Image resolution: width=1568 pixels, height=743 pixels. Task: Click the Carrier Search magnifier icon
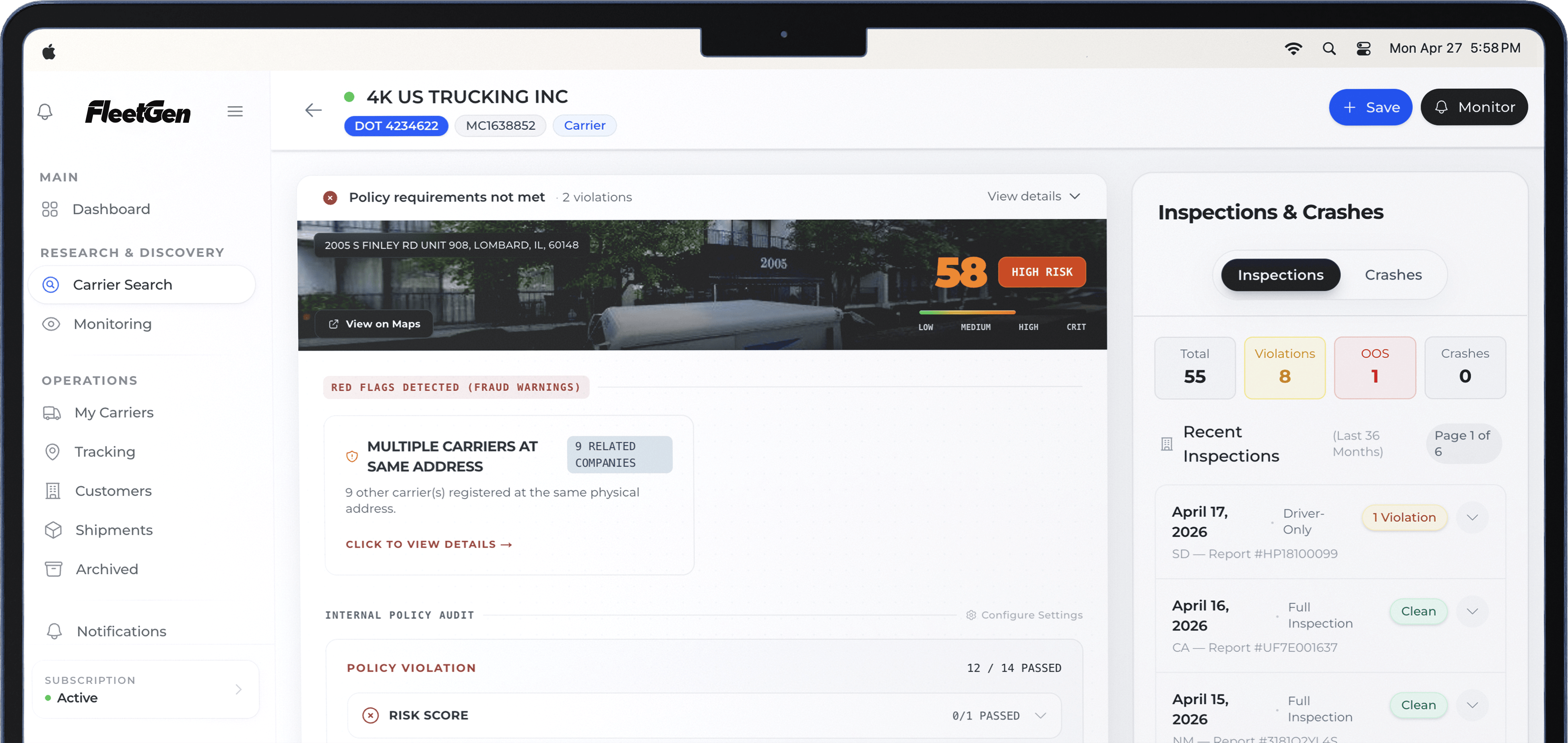(x=50, y=285)
